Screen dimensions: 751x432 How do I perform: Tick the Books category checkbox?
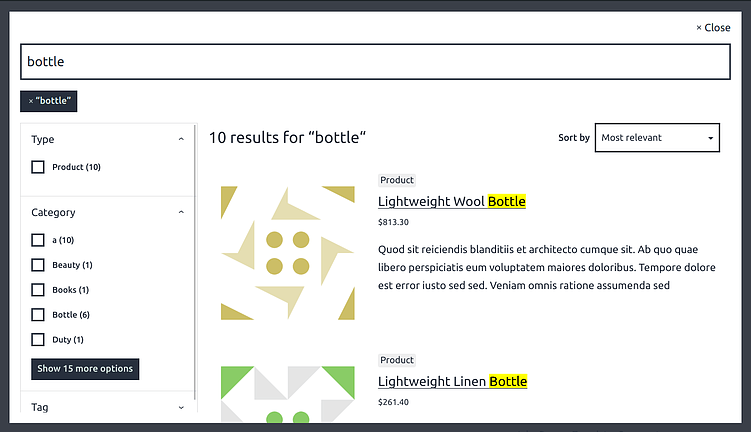(x=38, y=290)
